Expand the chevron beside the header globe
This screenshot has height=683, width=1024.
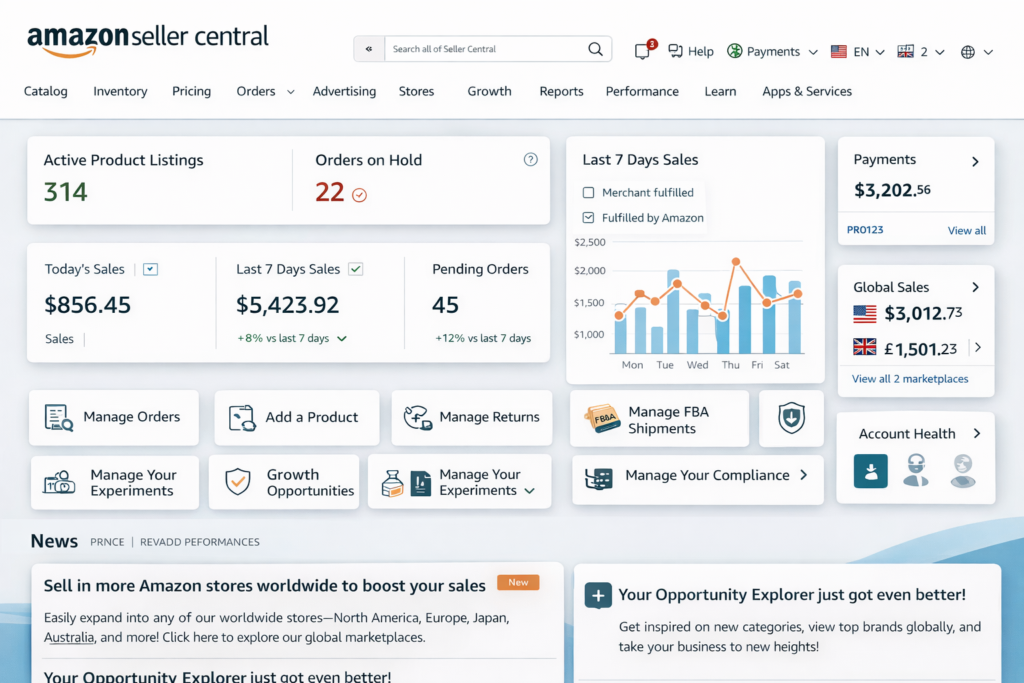989,52
